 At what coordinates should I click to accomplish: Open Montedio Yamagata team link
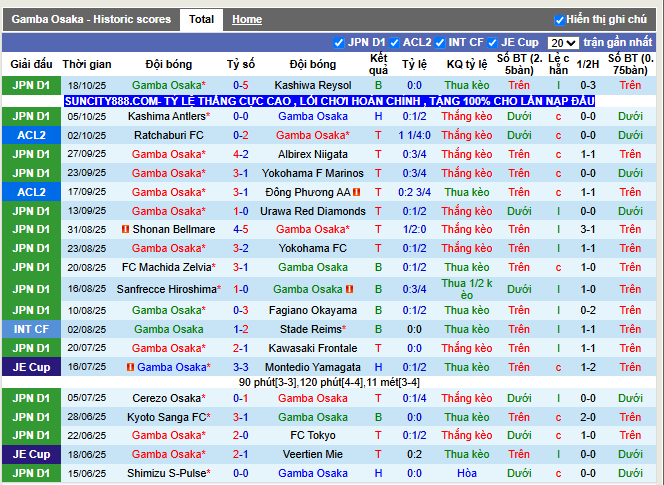pyautogui.click(x=313, y=367)
